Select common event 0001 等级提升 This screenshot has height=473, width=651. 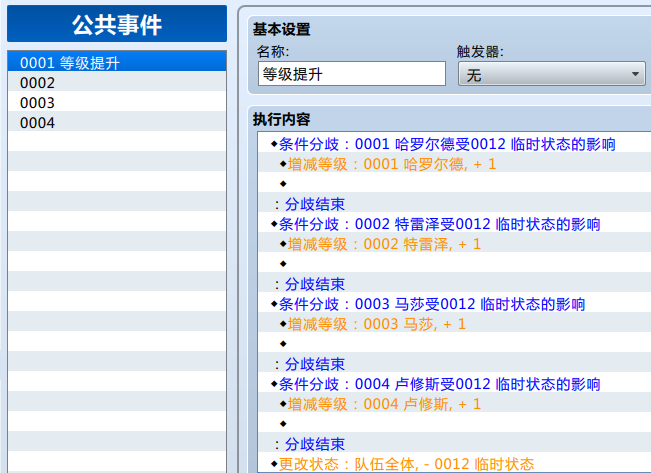coord(117,62)
